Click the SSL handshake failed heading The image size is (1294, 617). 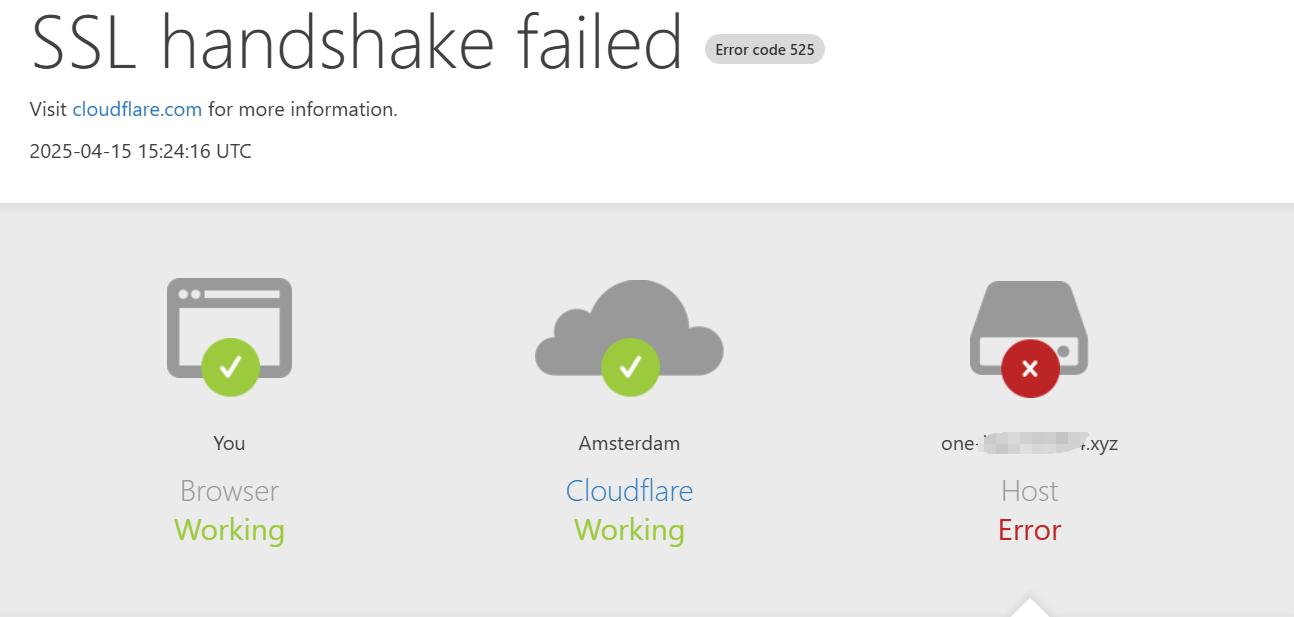coord(358,42)
